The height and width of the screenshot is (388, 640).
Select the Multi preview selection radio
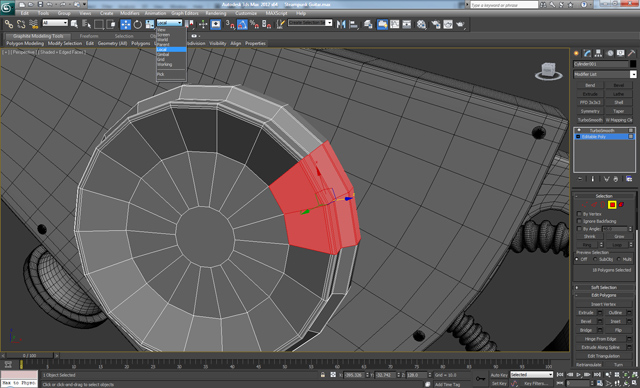point(619,259)
